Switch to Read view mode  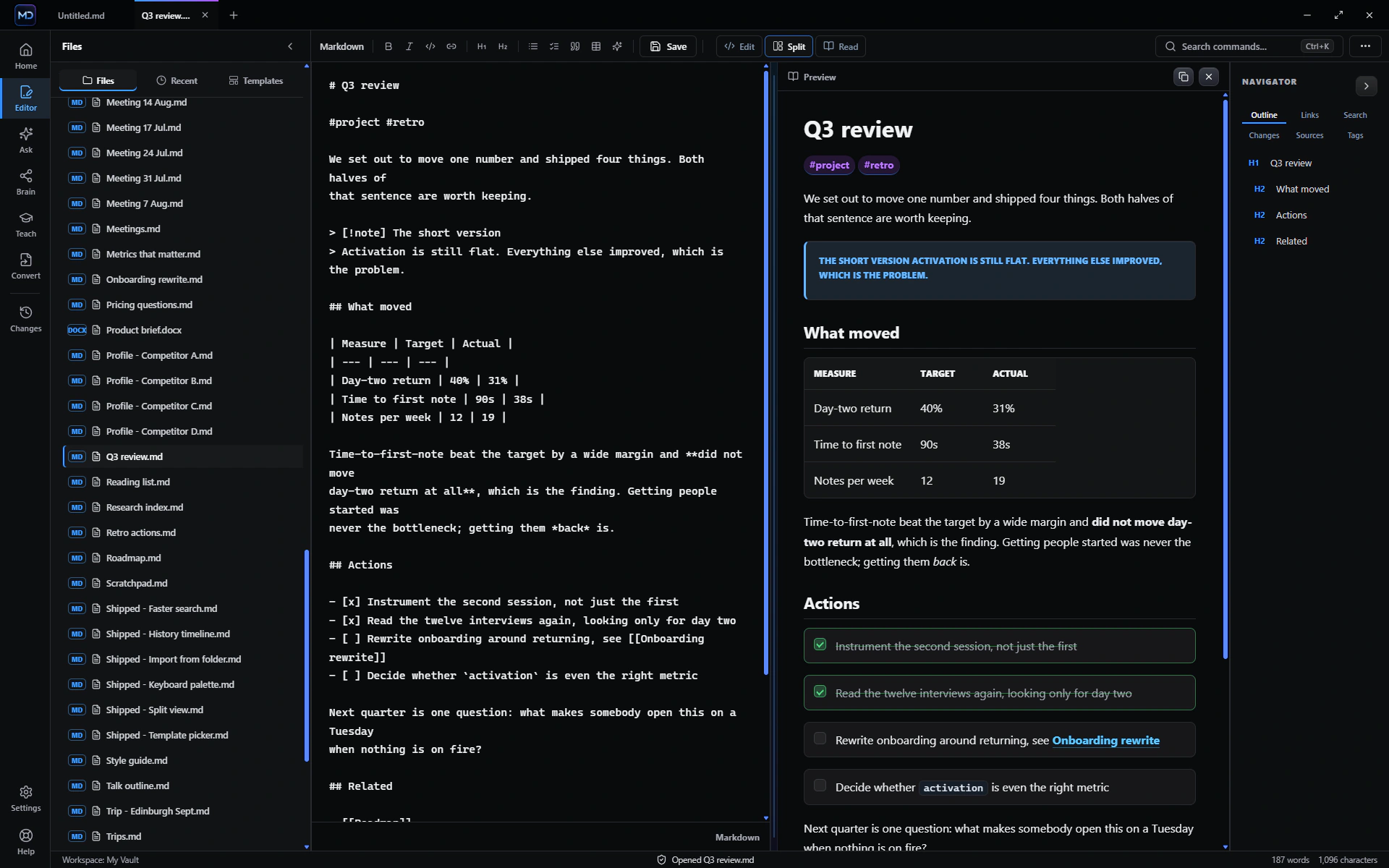click(841, 46)
